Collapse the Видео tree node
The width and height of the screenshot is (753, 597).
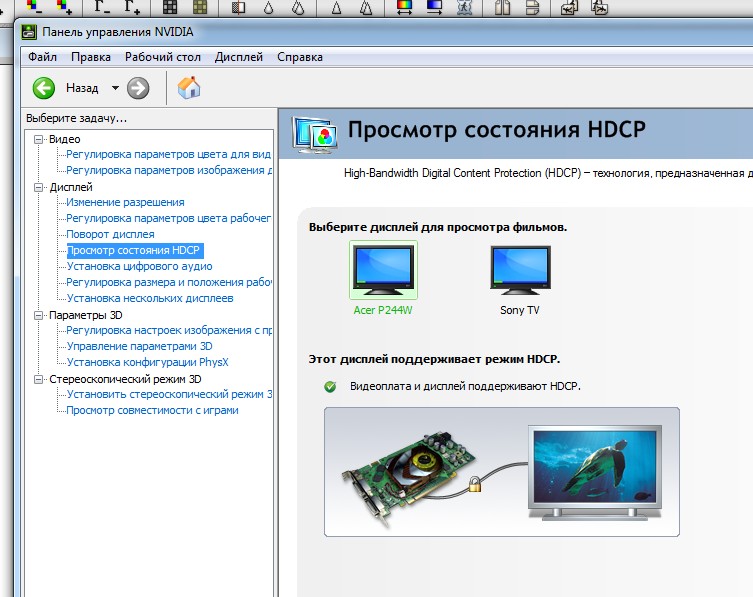39,139
